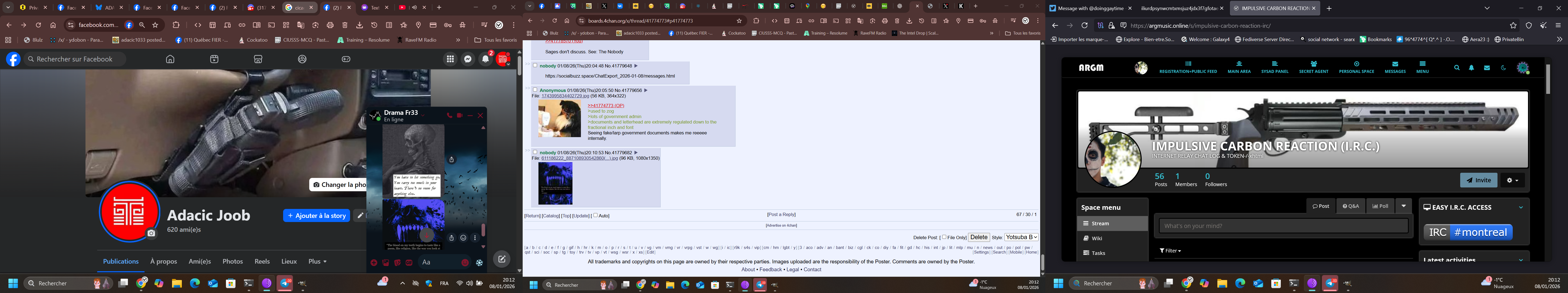Screen dimensions: 1568x293
Task: Click the new message compose icon on Facebook
Action: (501, 259)
